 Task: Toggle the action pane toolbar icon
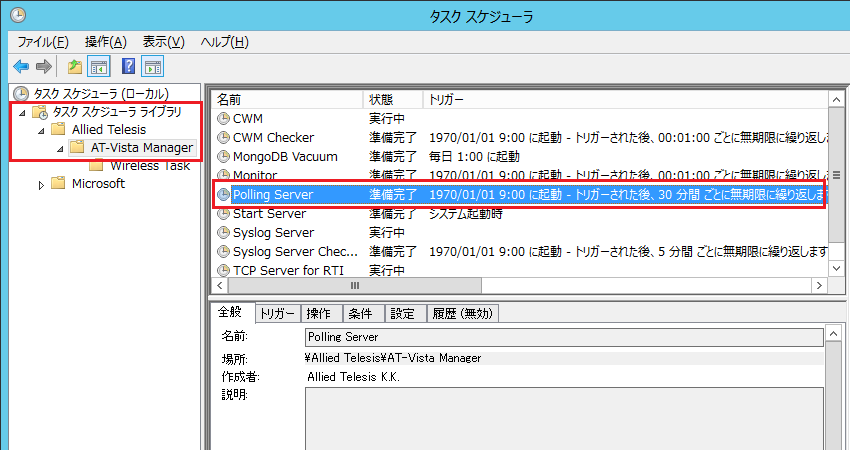pos(153,67)
